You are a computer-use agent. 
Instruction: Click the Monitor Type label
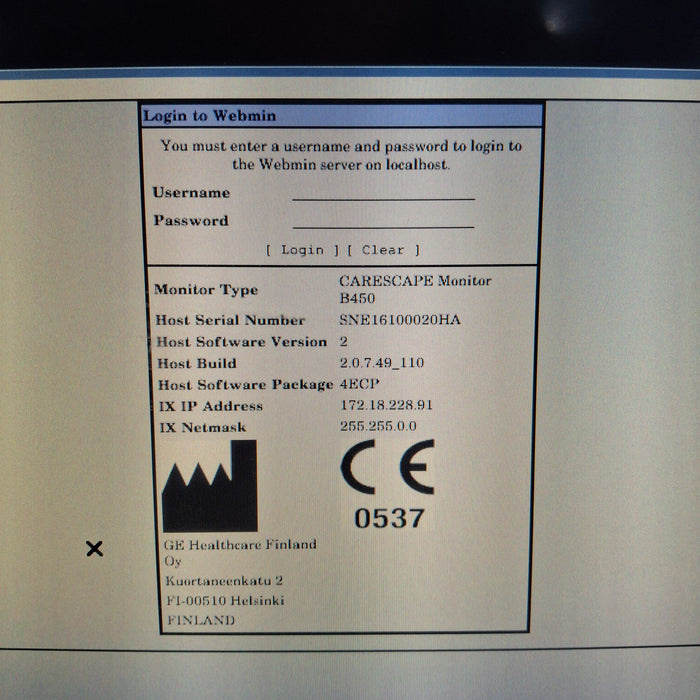[205, 290]
